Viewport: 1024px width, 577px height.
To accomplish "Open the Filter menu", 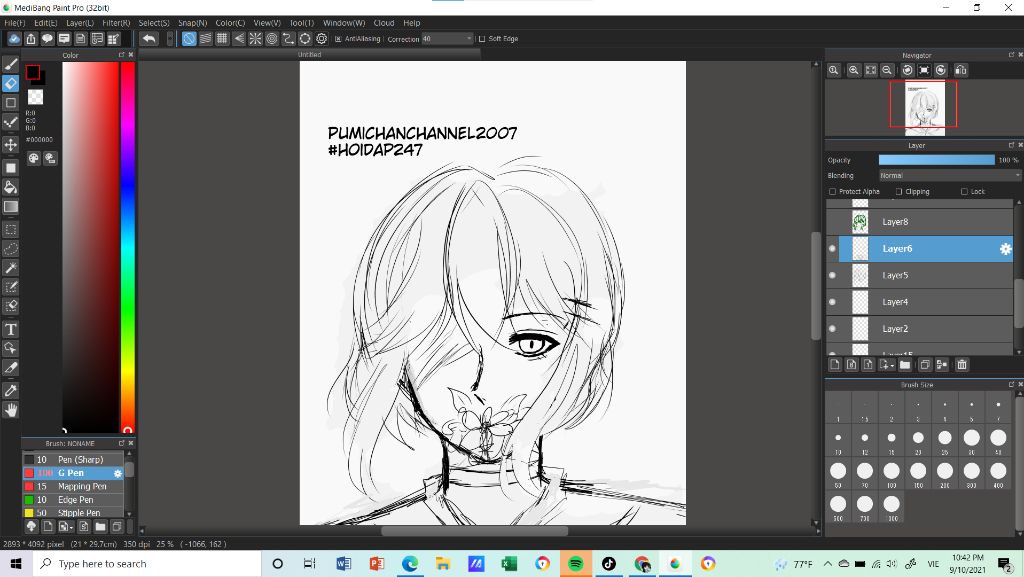I will pos(116,23).
